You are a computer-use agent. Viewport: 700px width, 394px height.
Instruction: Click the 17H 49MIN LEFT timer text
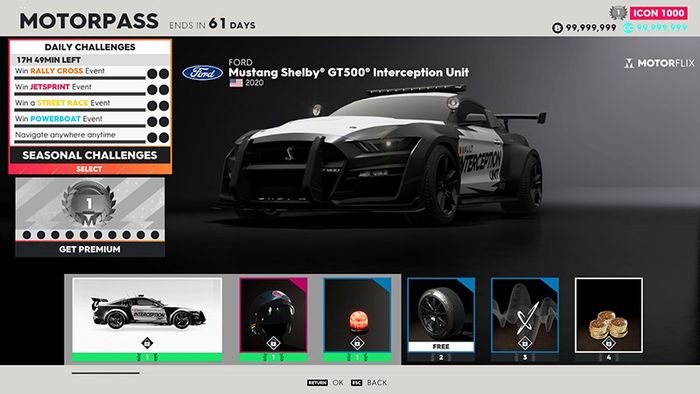[49, 60]
